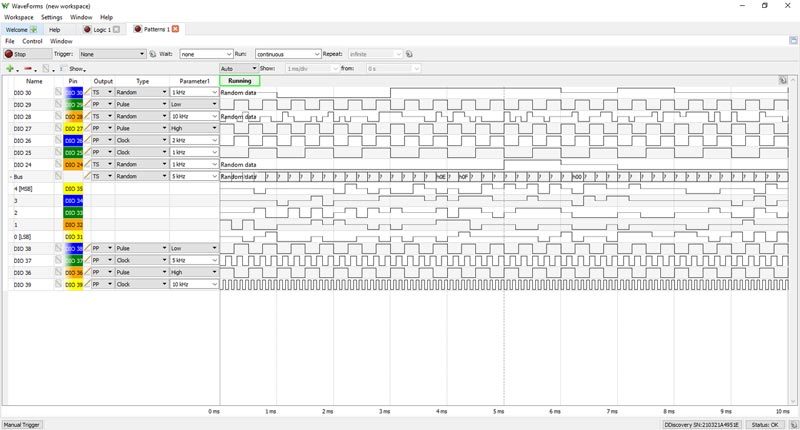Close the Patterns 1 tab

click(176, 30)
